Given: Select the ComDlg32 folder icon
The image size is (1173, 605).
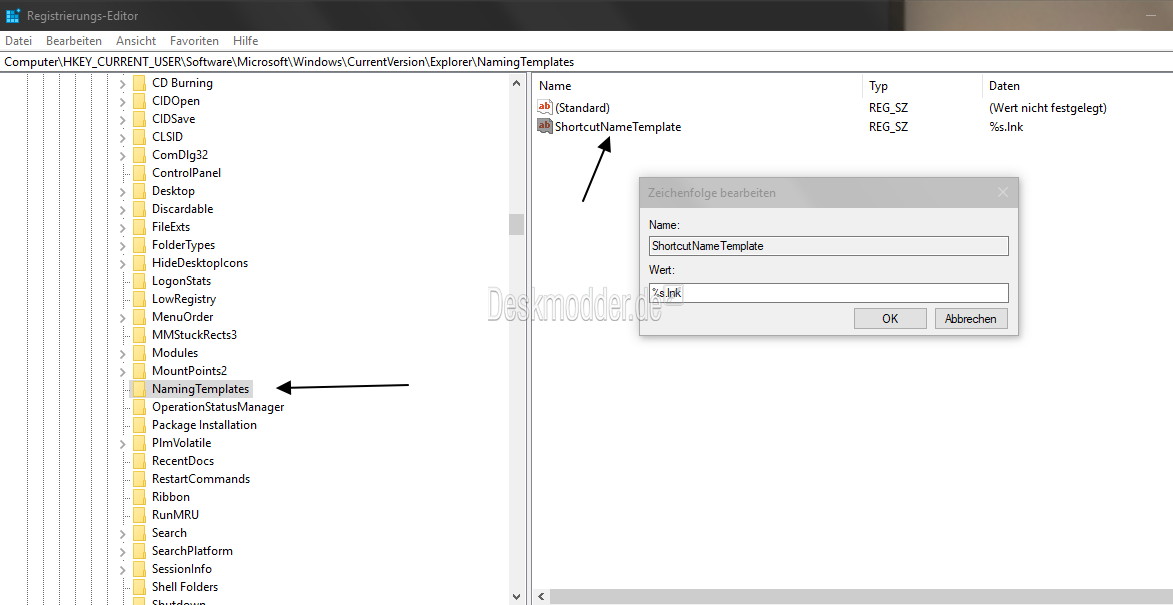Looking at the screenshot, I should 139,155.
